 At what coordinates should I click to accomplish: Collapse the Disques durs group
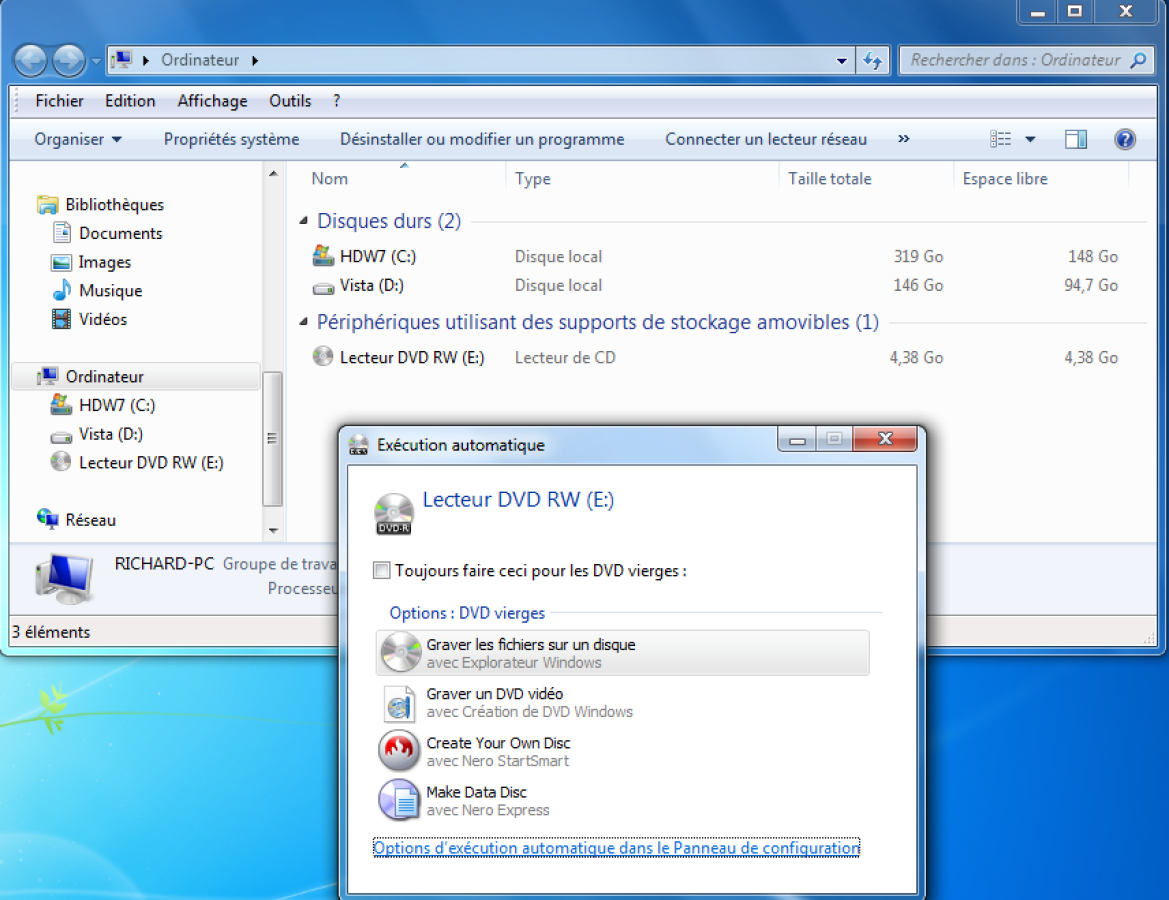point(304,221)
